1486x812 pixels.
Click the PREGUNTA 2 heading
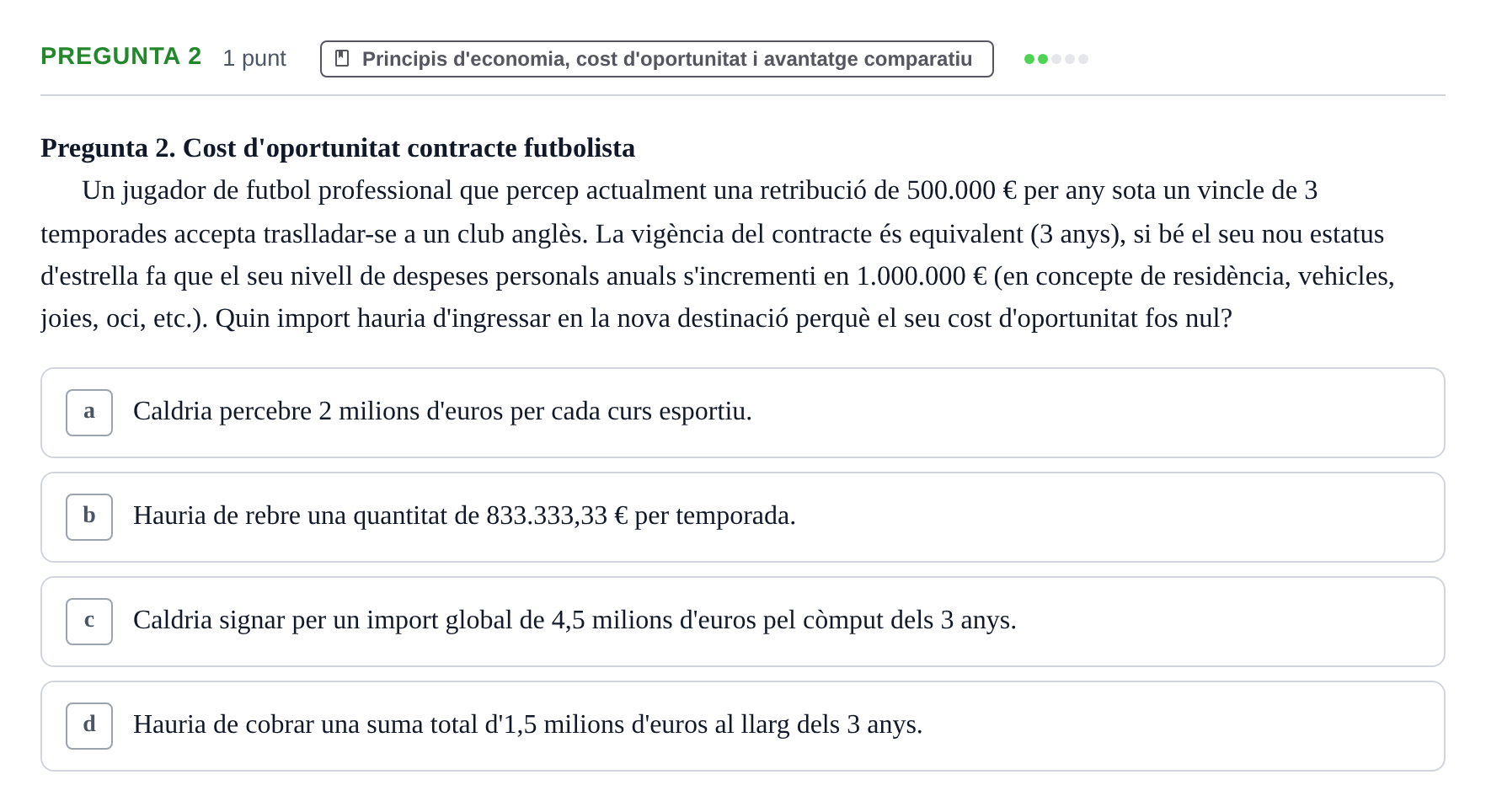click(121, 56)
